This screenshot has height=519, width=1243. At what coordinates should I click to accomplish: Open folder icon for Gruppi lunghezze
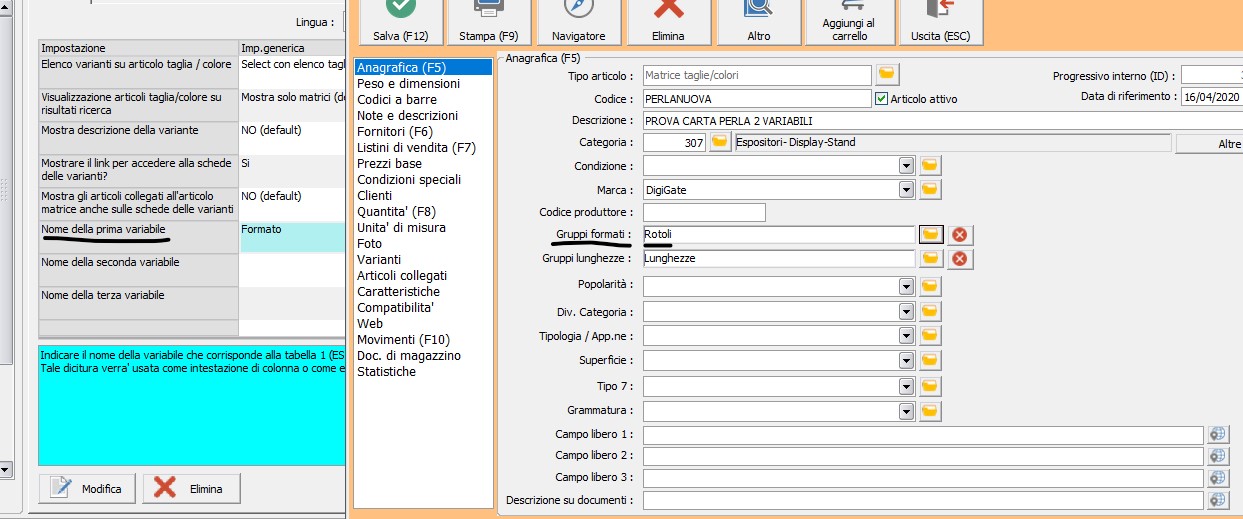tap(931, 258)
